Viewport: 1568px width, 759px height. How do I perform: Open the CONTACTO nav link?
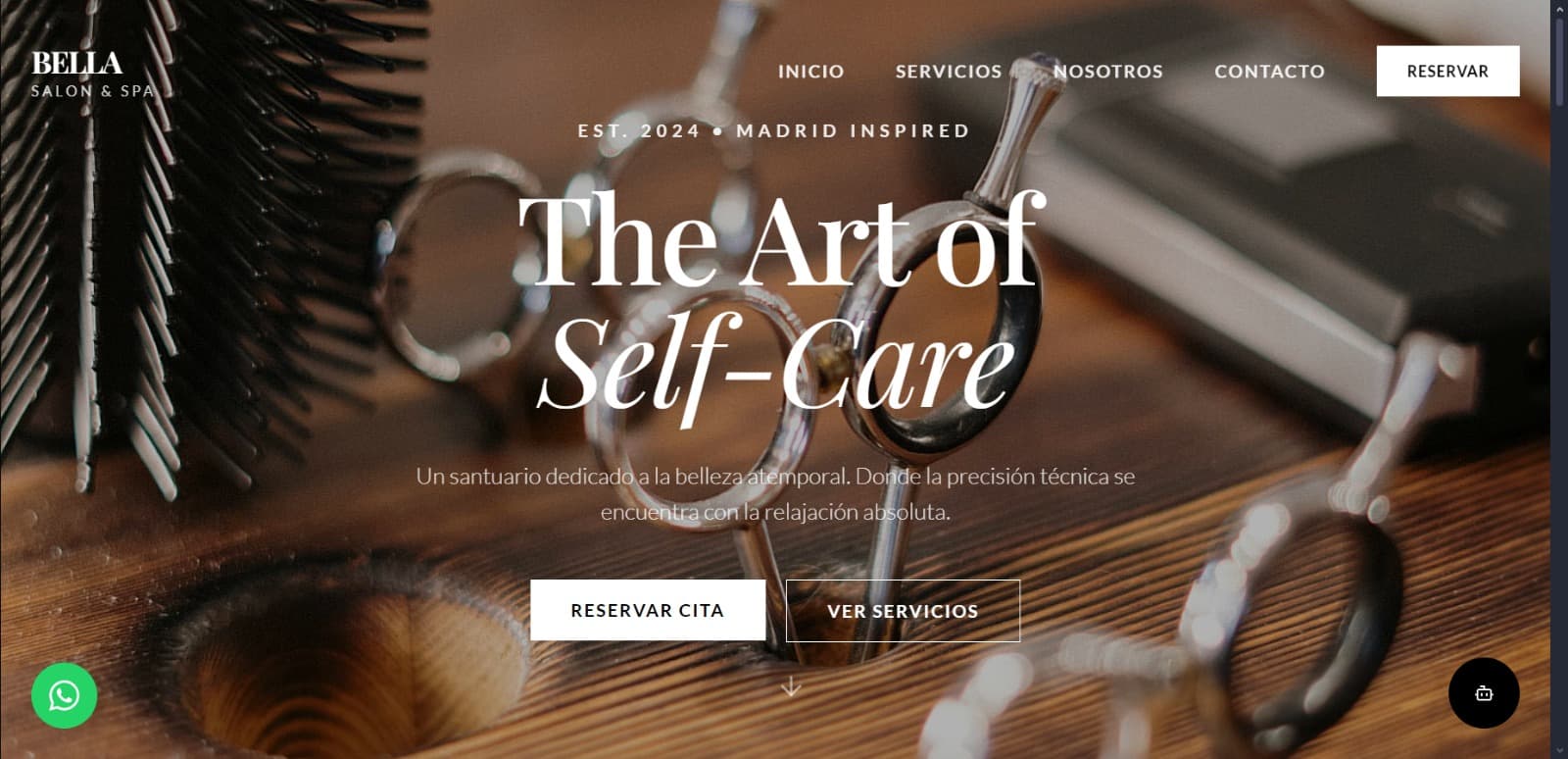coord(1269,72)
